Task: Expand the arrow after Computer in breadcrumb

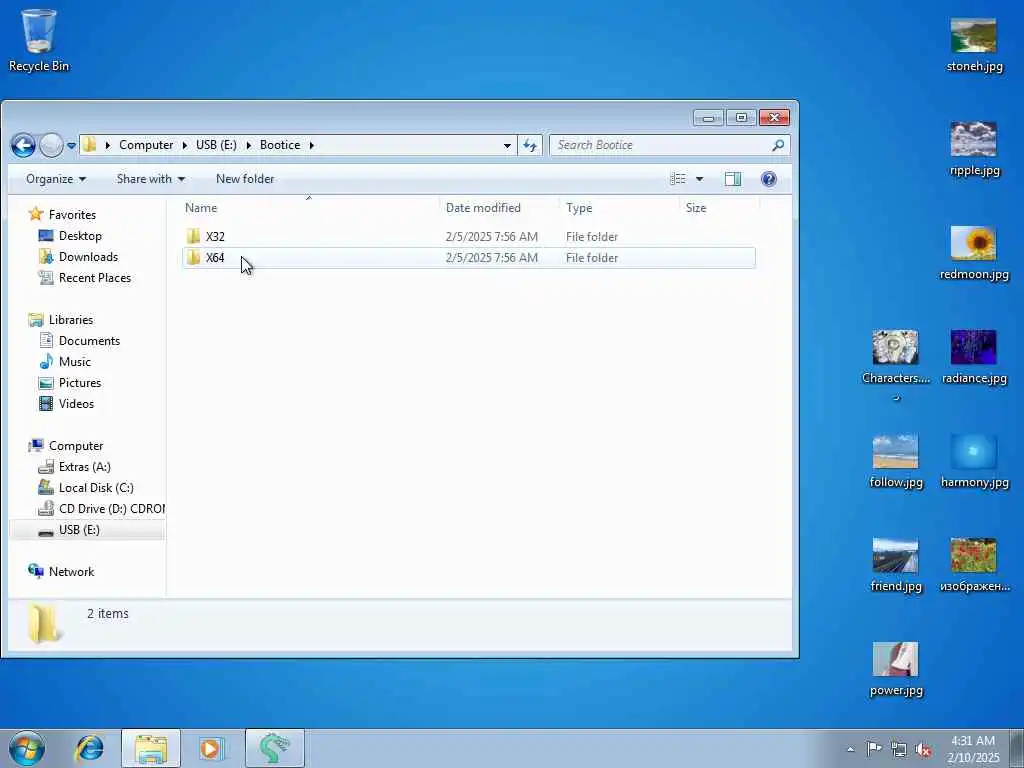Action: coord(185,145)
